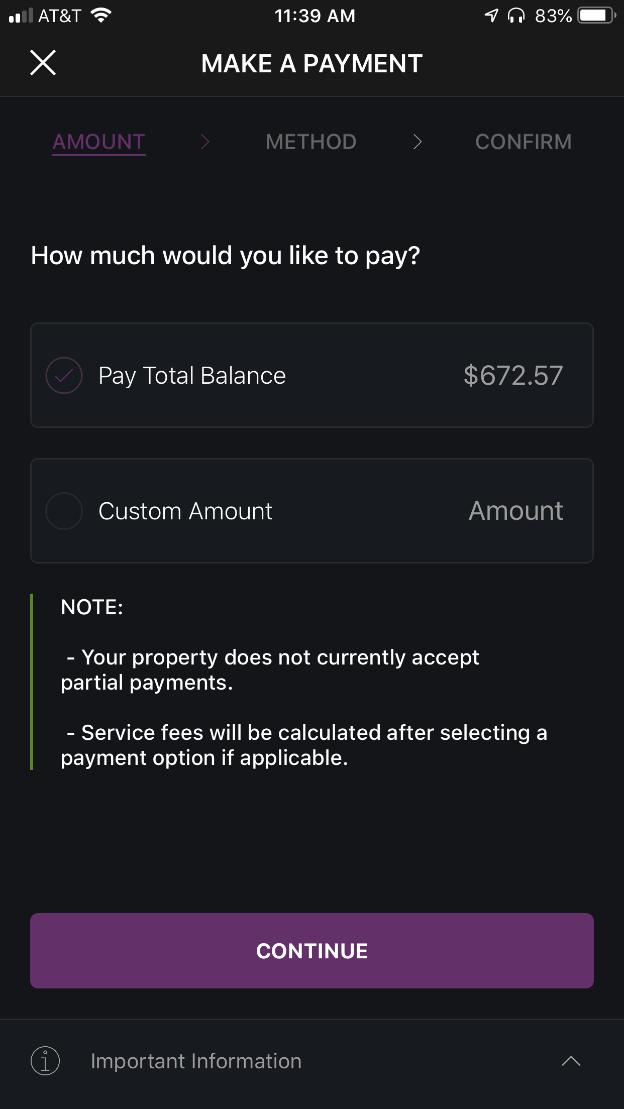
Task: Select the Custom Amount radio button
Action: coord(64,511)
